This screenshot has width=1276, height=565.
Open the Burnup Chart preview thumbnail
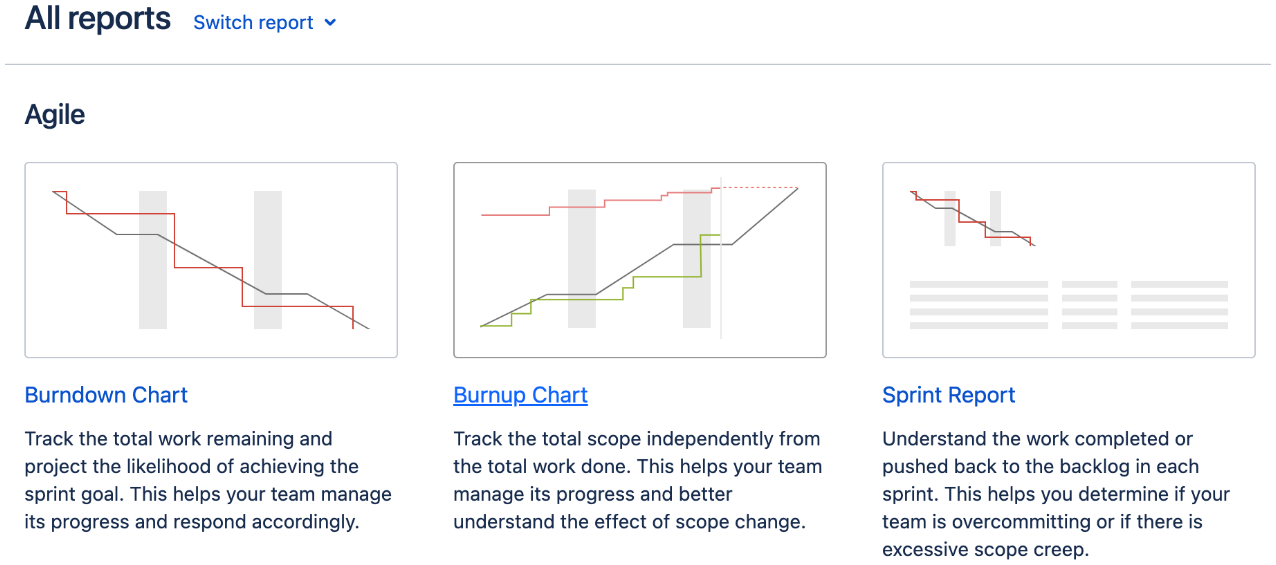click(x=640, y=260)
